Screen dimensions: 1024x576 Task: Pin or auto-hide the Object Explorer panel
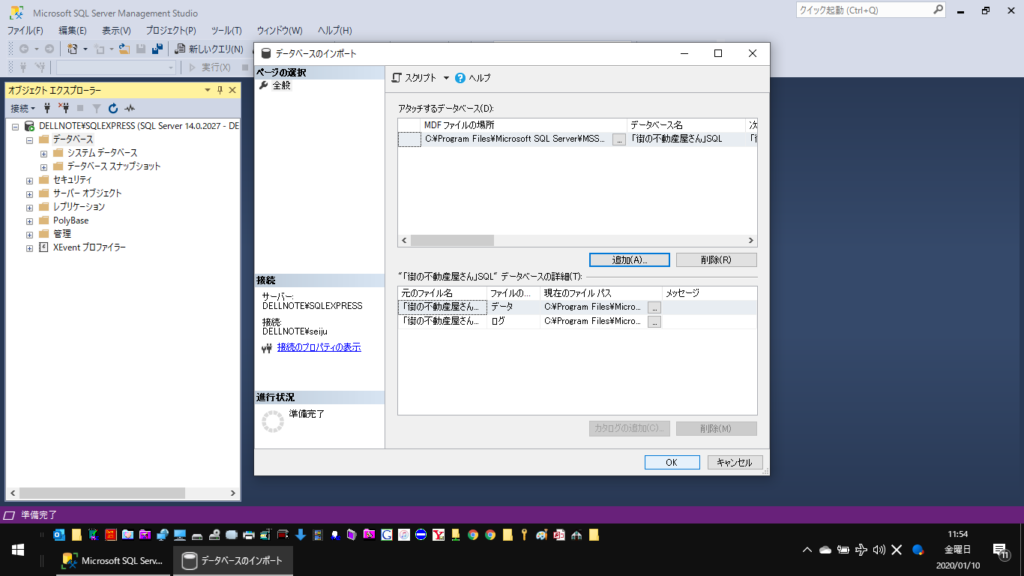220,90
